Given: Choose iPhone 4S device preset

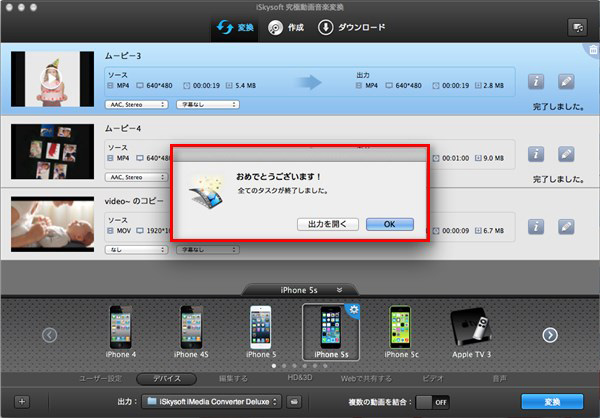Looking at the screenshot, I should pos(191,331).
